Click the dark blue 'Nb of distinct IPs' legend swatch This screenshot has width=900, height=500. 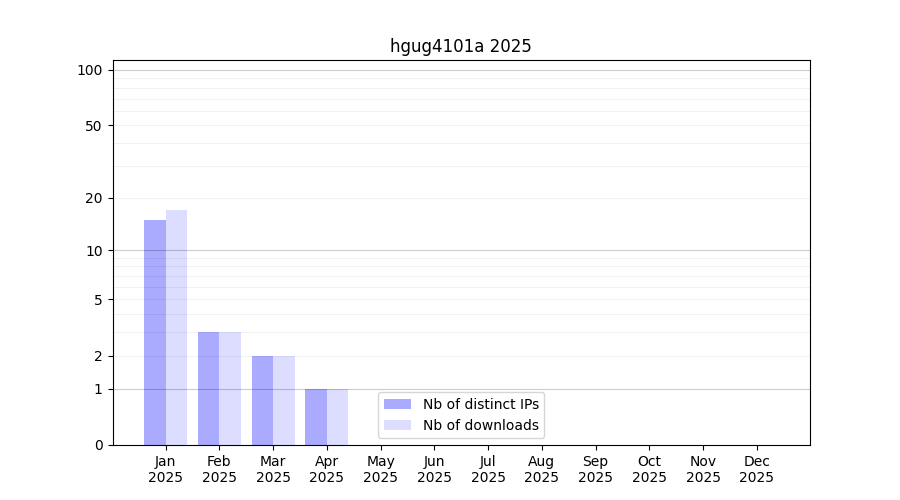[x=397, y=404]
